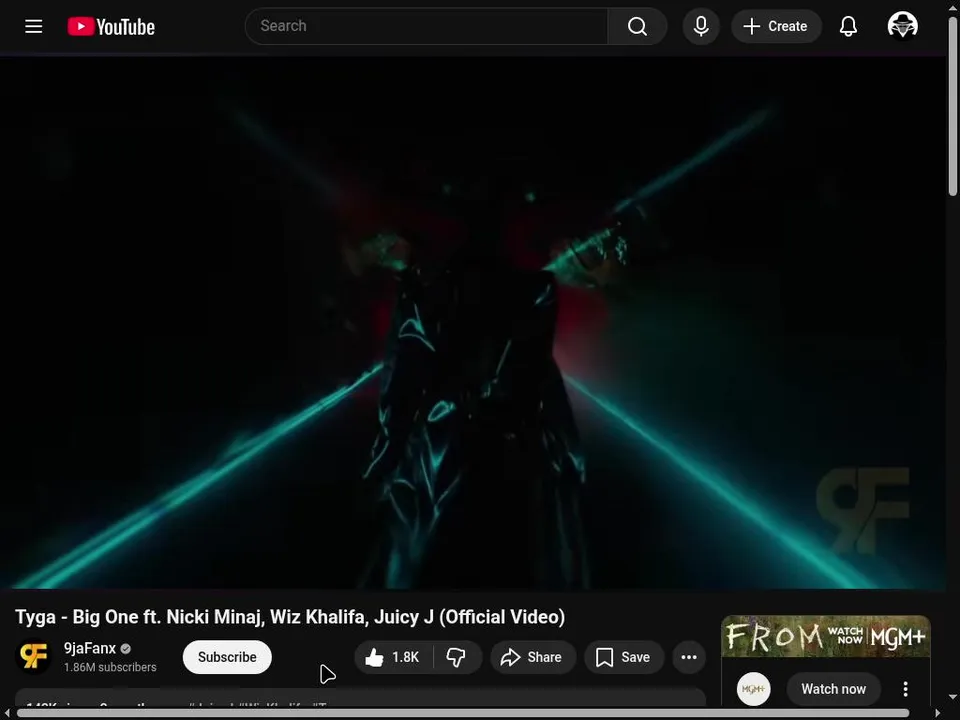Open the 9jaFanx channel avatar
This screenshot has height=720, width=960.
click(33, 656)
